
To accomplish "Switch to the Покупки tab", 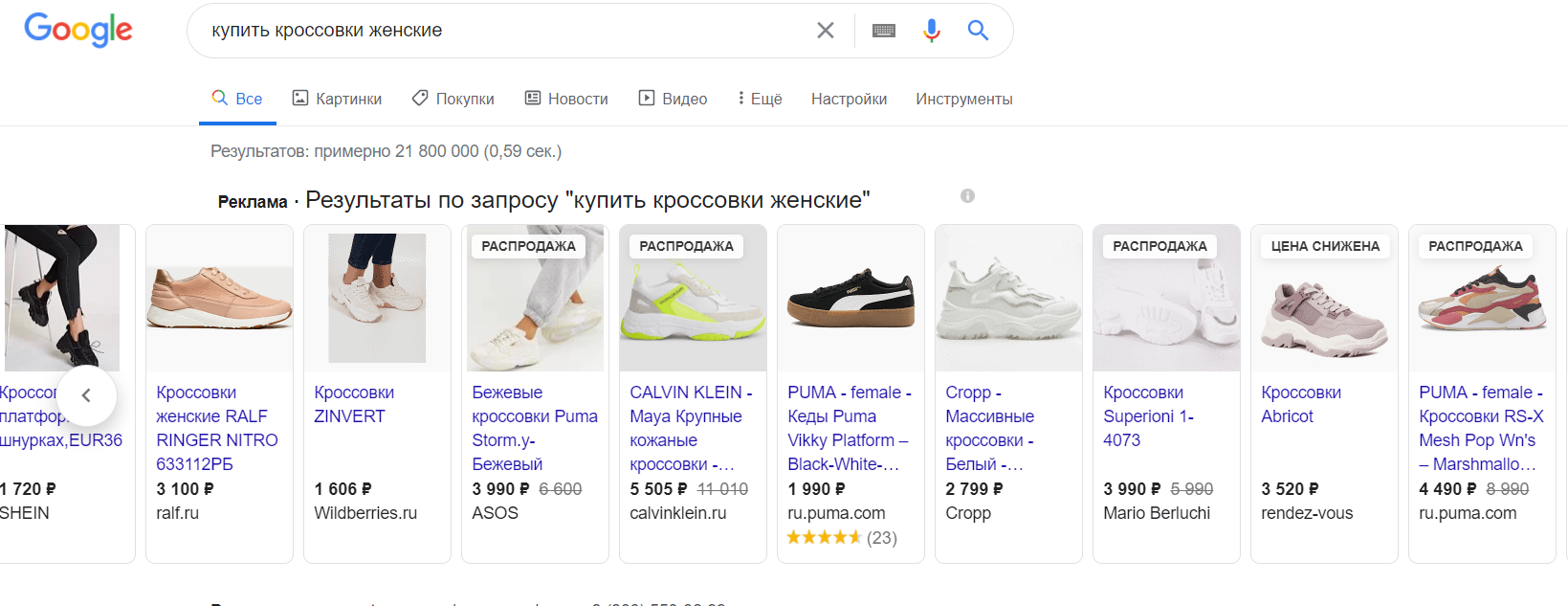I will tap(453, 99).
